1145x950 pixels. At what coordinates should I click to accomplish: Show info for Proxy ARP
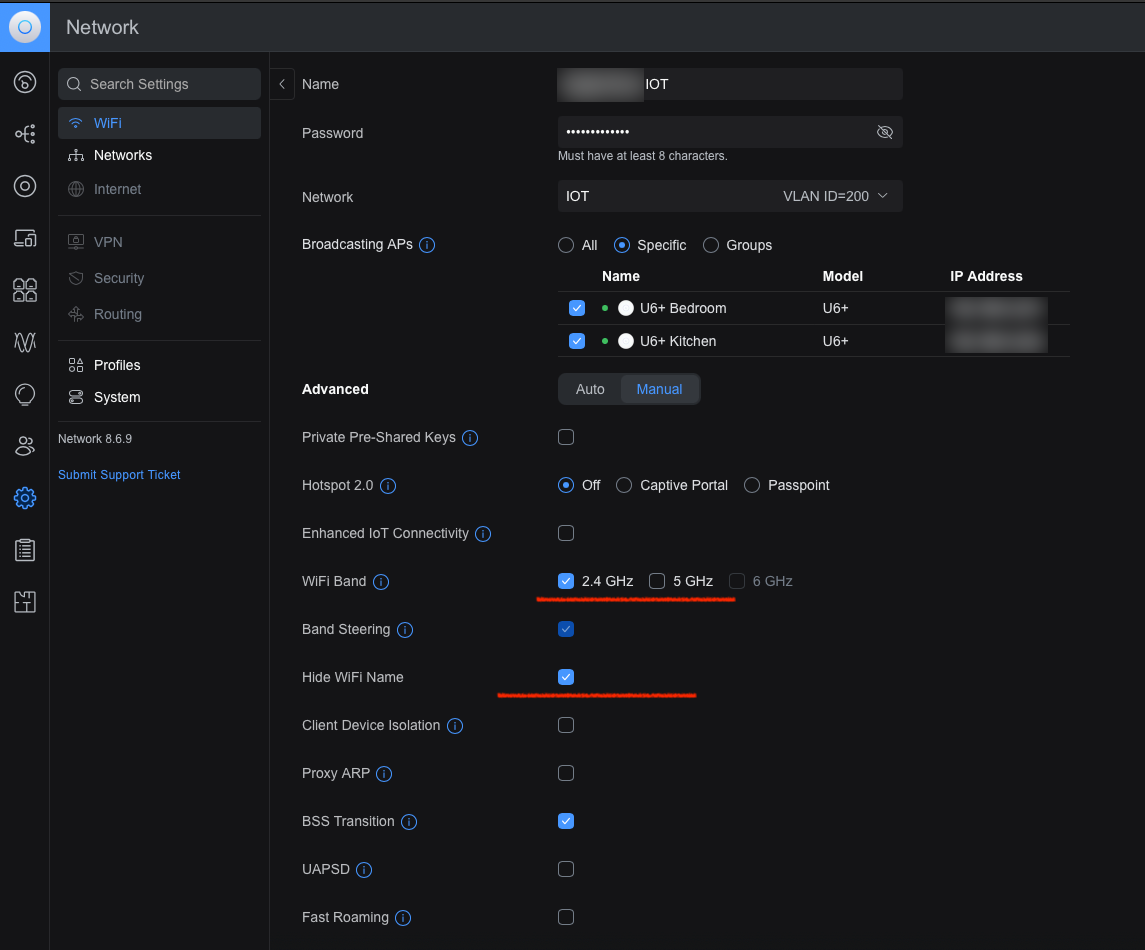[x=384, y=774]
